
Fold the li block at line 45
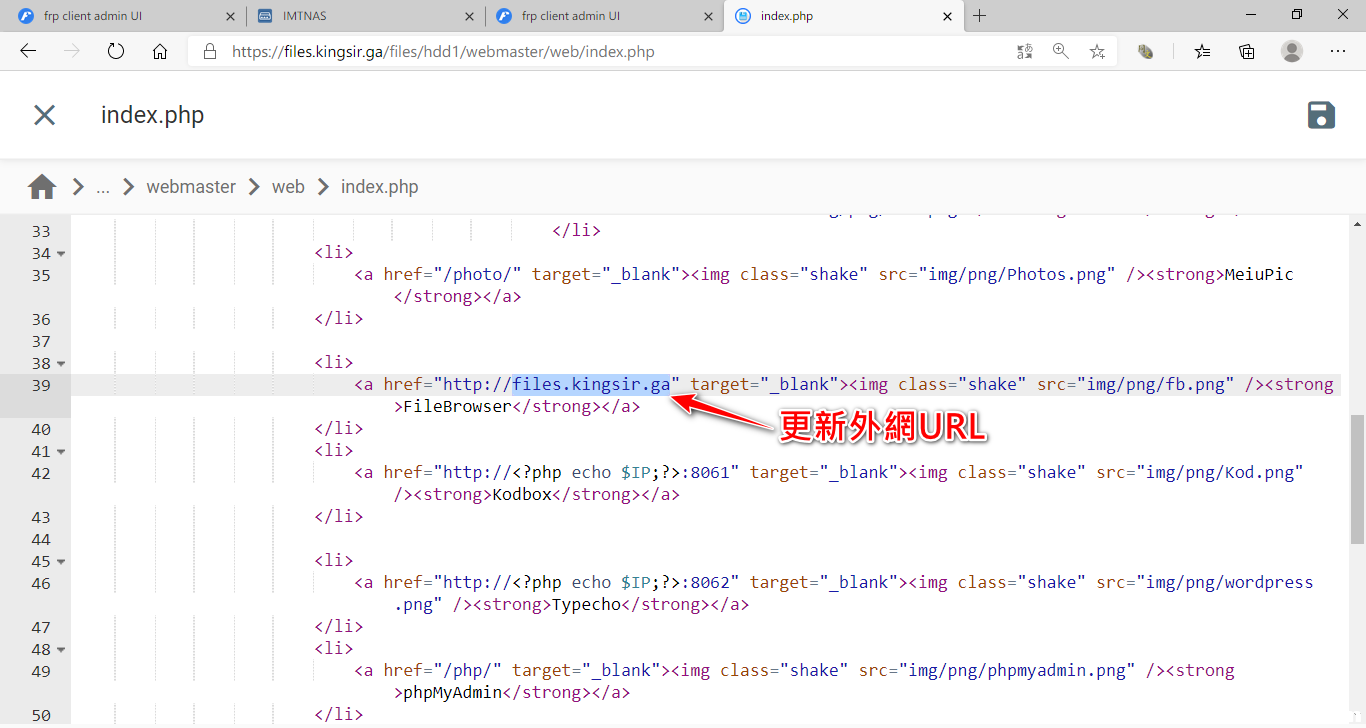[61, 562]
